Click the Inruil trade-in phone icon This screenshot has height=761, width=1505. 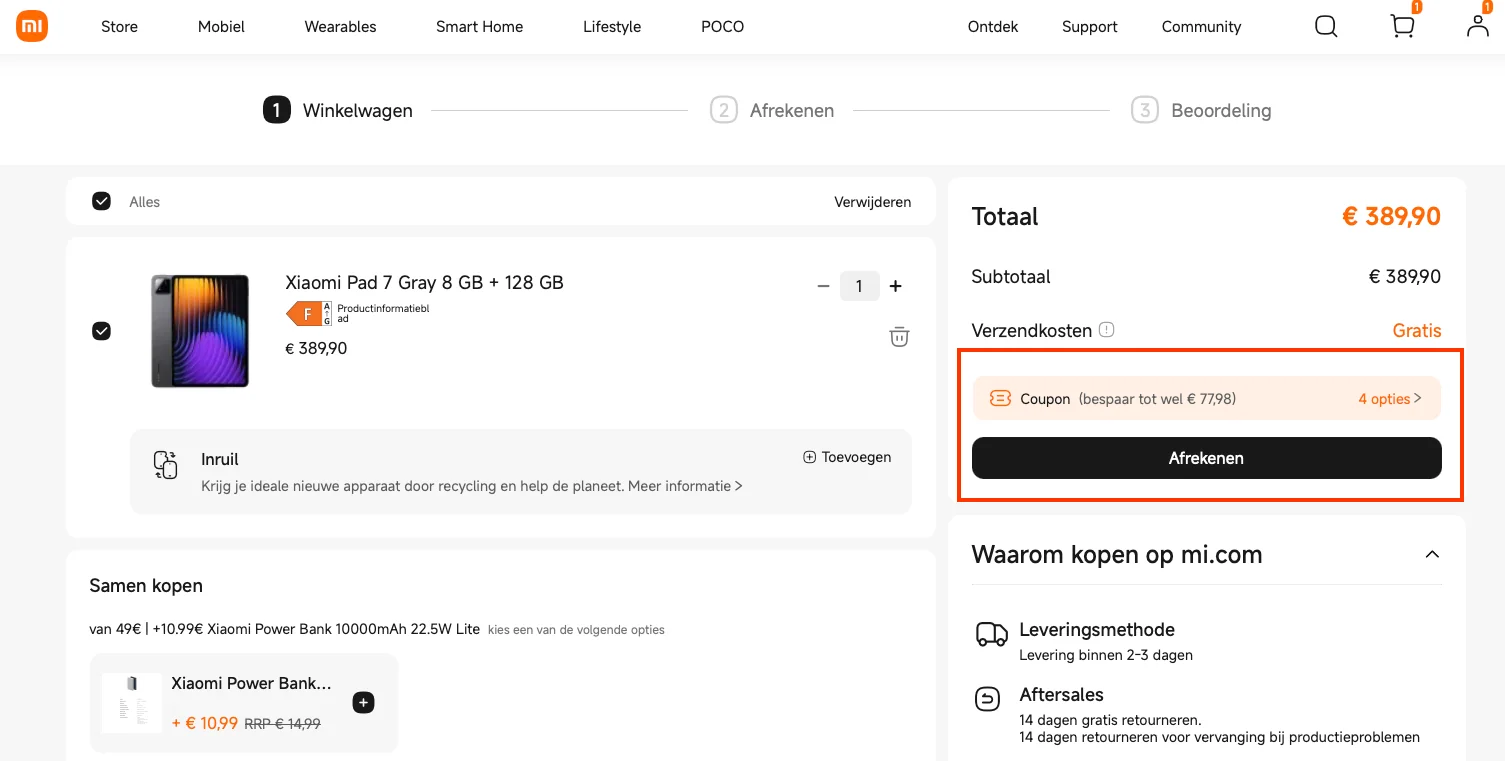[x=165, y=463]
